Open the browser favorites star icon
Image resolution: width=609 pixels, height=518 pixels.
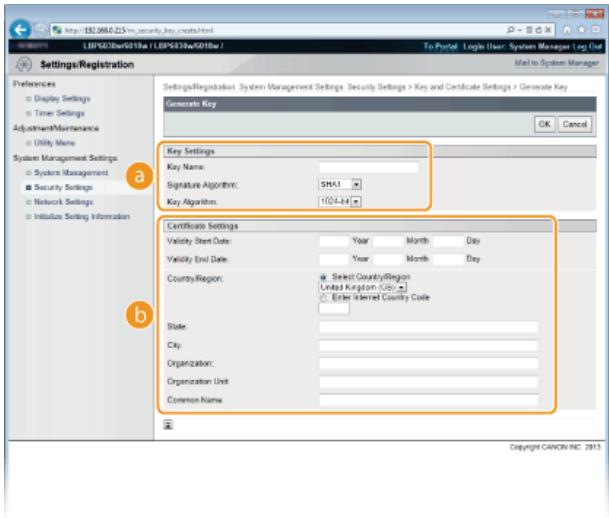[581, 30]
